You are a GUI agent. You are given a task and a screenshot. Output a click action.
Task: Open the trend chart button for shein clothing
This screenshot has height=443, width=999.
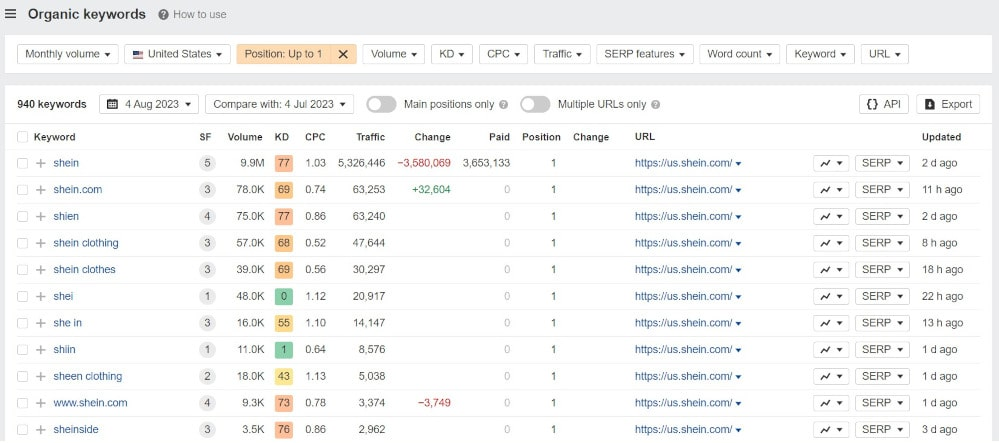[x=831, y=243]
